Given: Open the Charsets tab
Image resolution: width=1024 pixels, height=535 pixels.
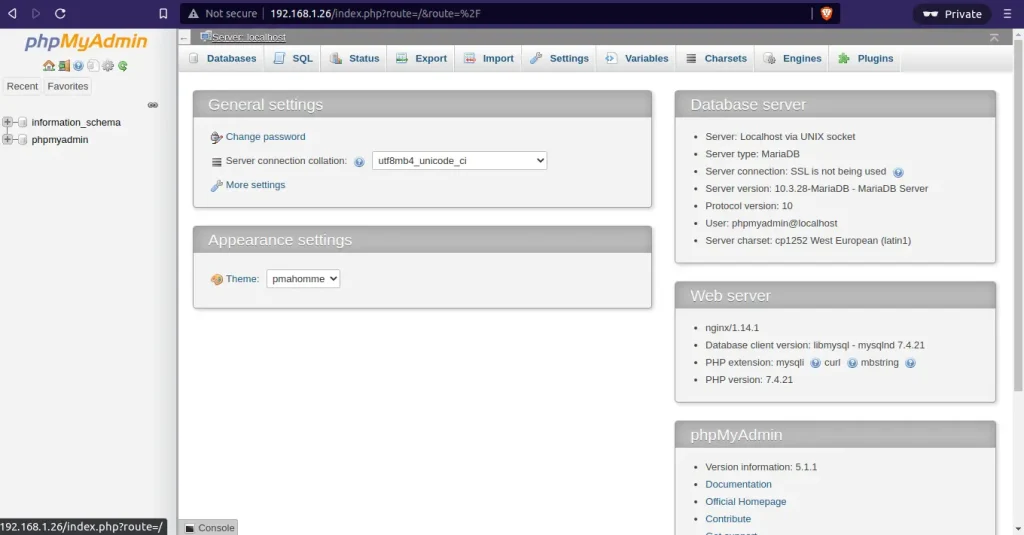Looking at the screenshot, I should [716, 58].
